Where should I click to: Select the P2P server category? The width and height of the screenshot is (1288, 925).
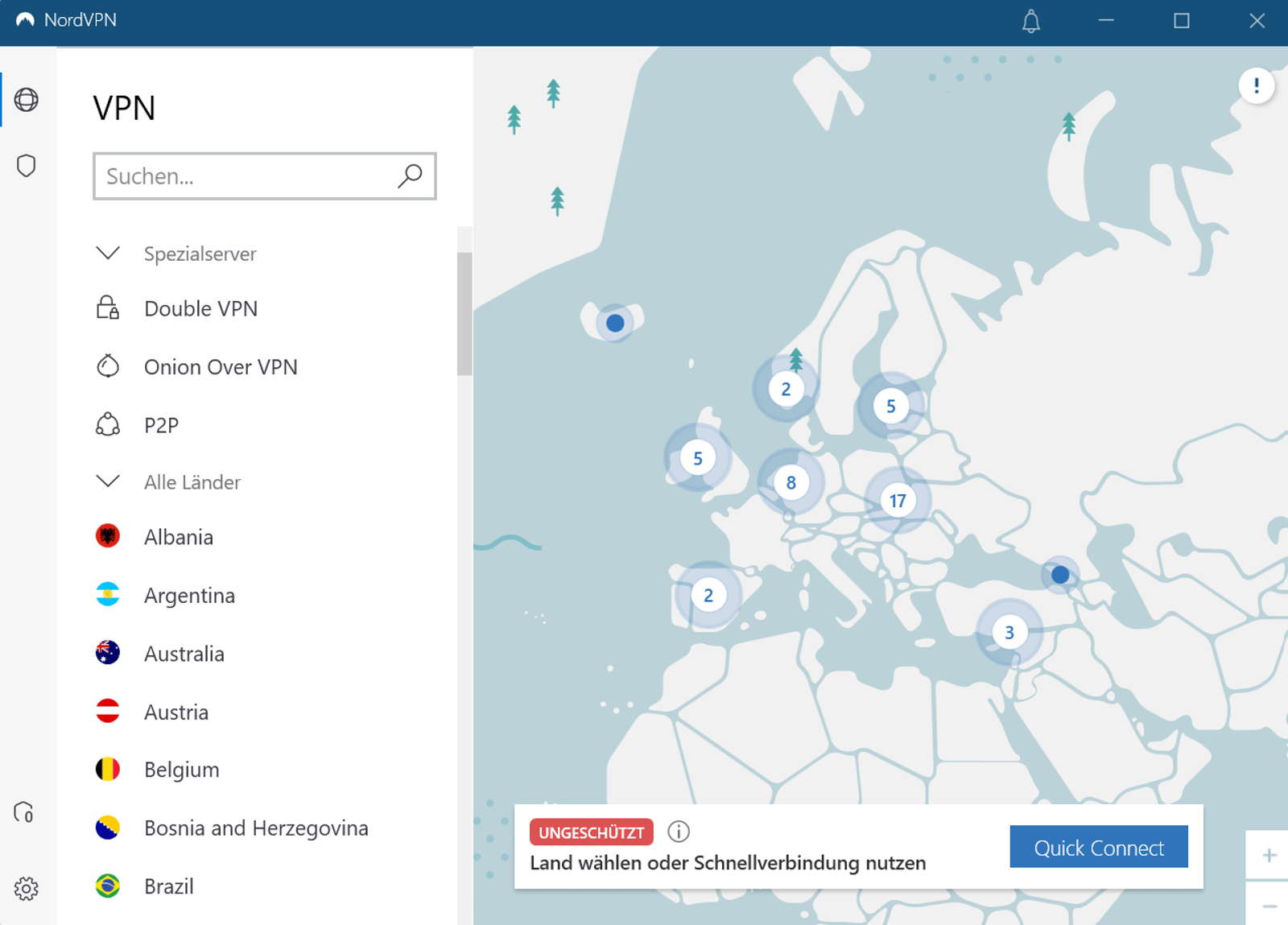(161, 424)
